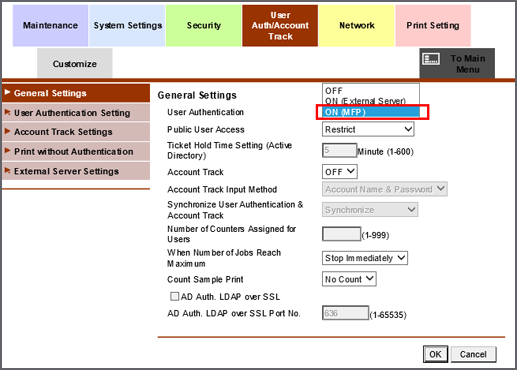Open User Authentication Setting in sidebar
This screenshot has width=517, height=370.
[76, 113]
